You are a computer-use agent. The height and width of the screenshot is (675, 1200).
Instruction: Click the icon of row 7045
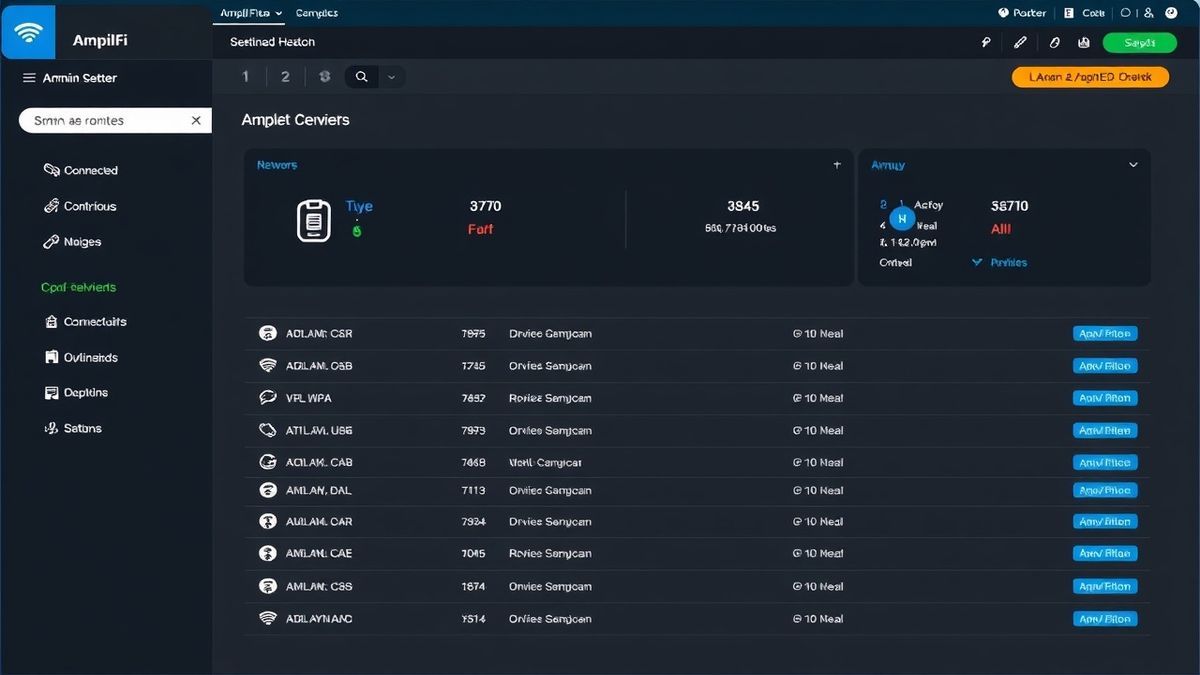[267, 553]
